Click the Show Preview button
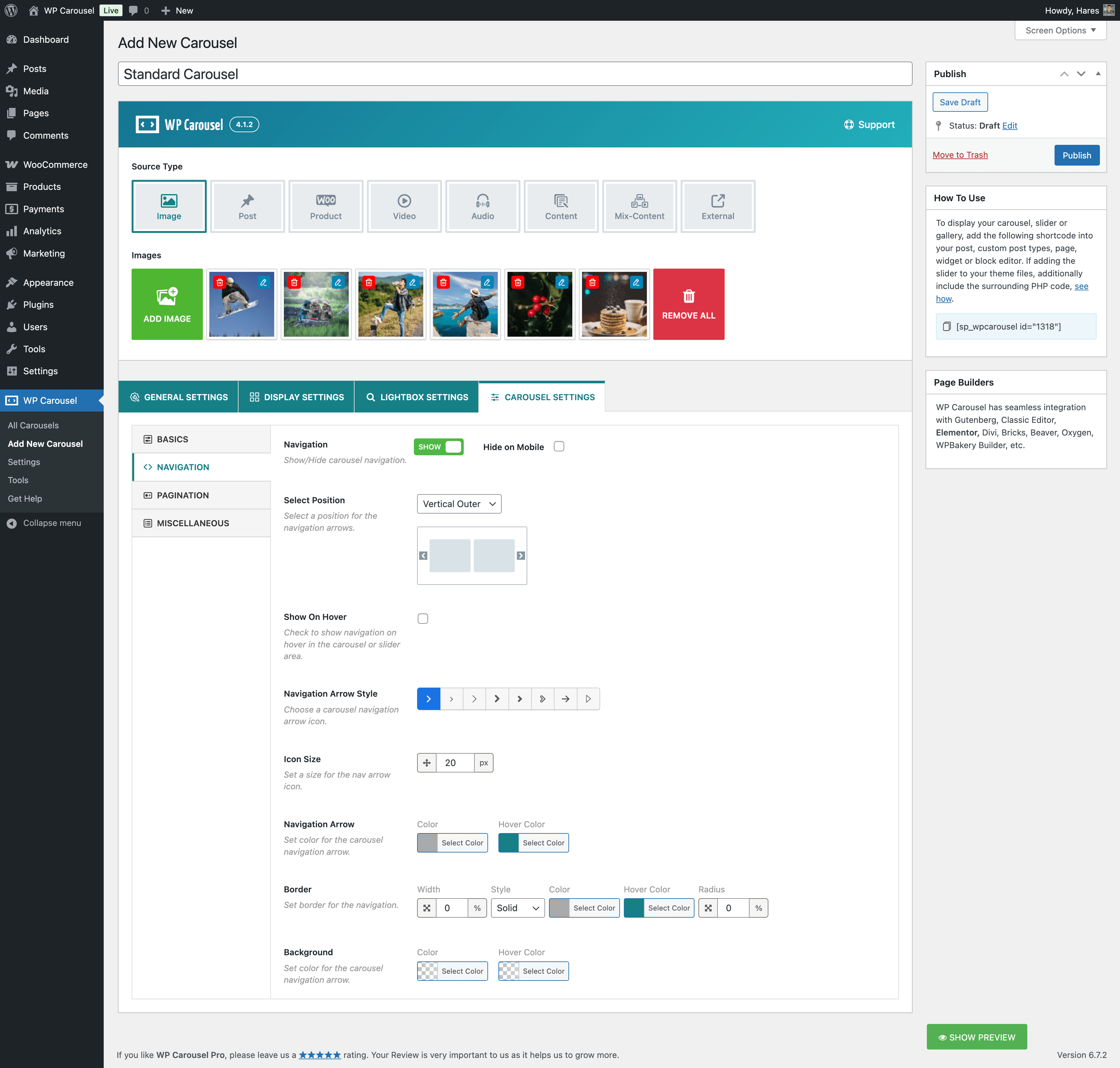 click(x=976, y=1037)
